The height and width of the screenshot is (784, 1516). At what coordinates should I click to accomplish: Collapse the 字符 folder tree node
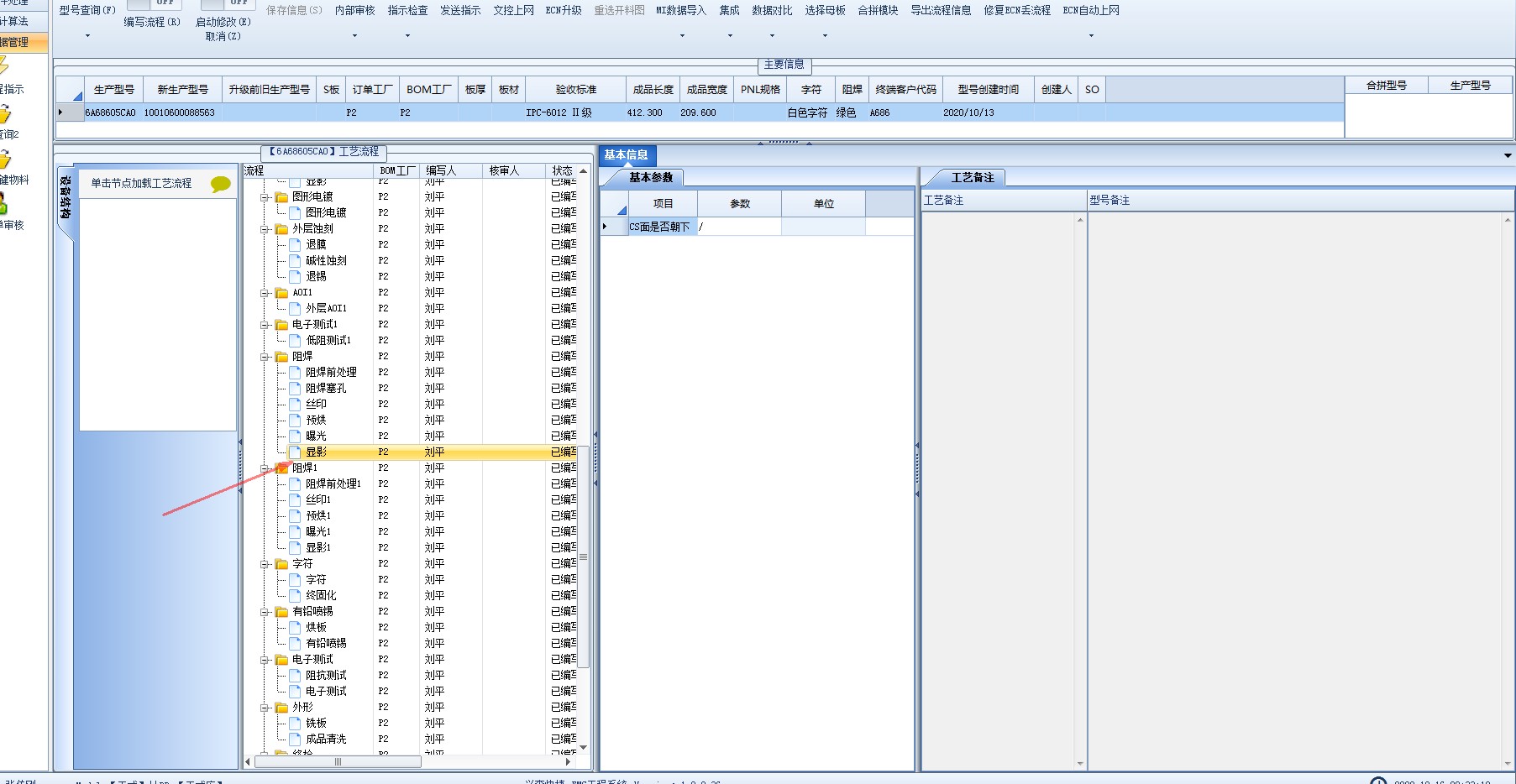tap(265, 564)
